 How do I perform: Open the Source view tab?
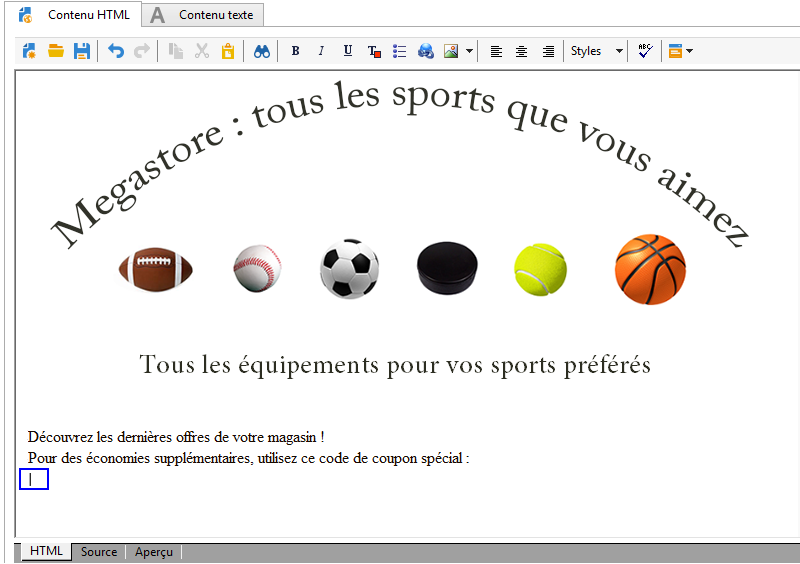(98, 552)
